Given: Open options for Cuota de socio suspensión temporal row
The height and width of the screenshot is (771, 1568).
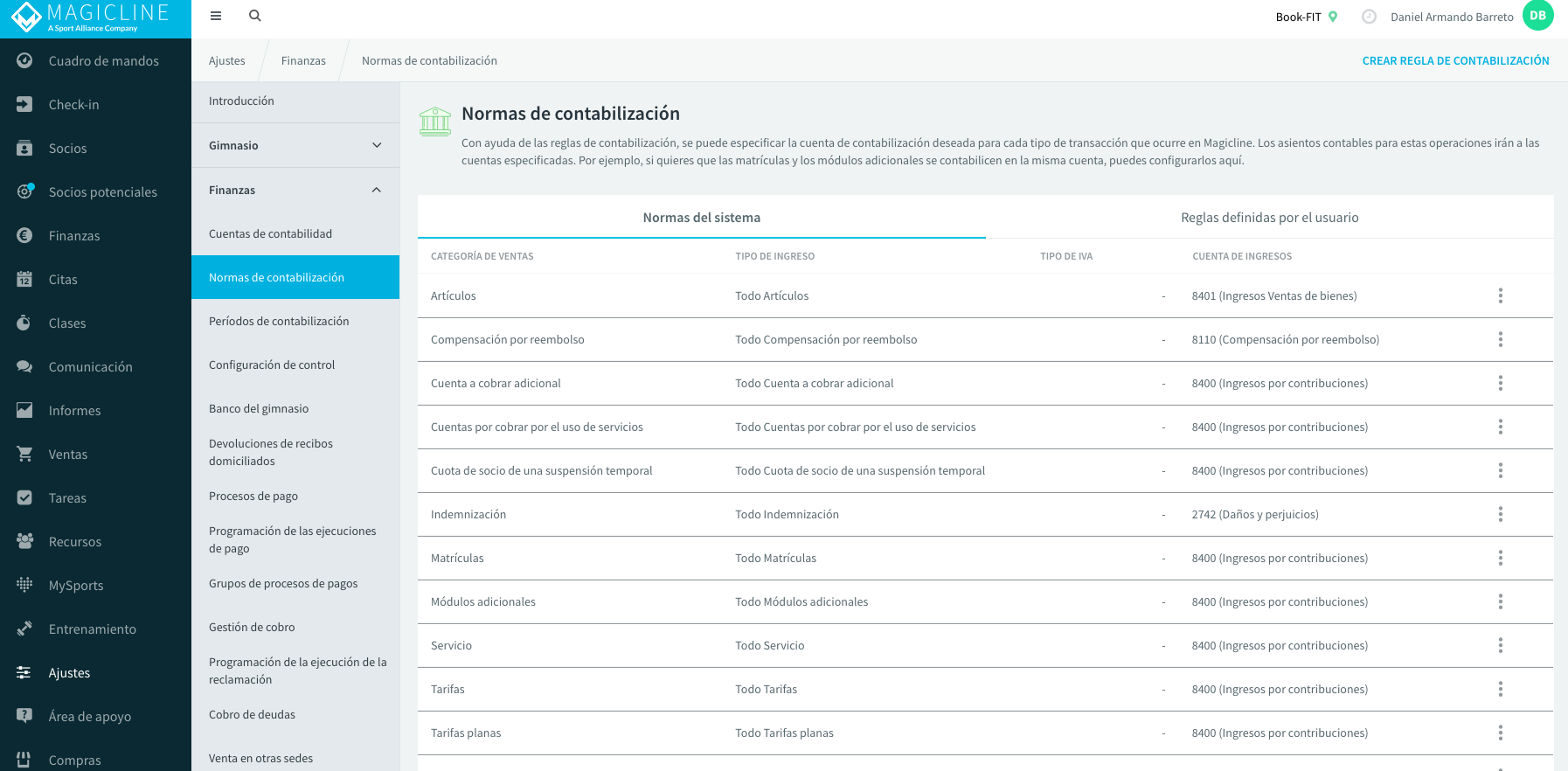Looking at the screenshot, I should click(x=1501, y=470).
